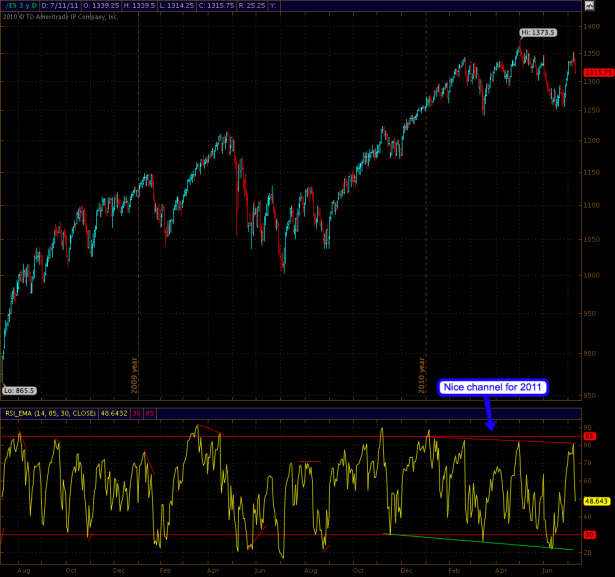Select the Hi: 1373.5 price bubble
615x577 pixels.
(538, 33)
